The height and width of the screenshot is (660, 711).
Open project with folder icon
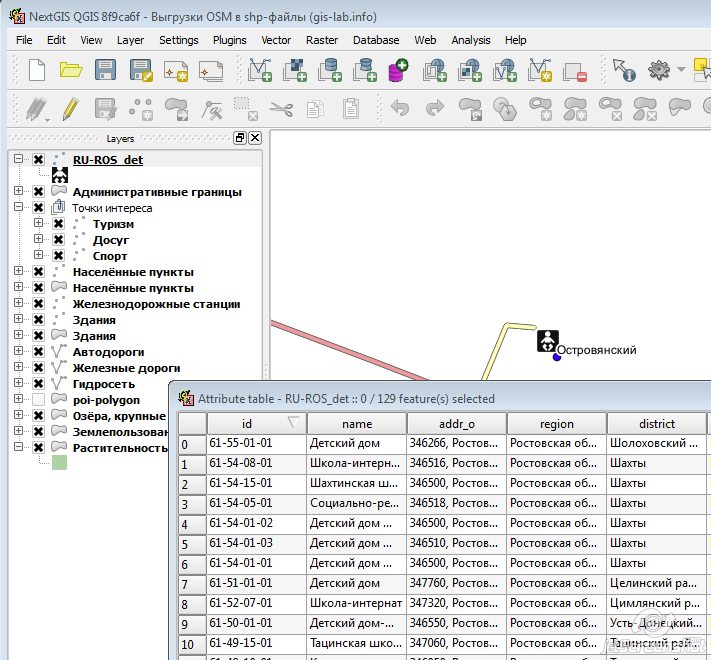(x=71, y=70)
